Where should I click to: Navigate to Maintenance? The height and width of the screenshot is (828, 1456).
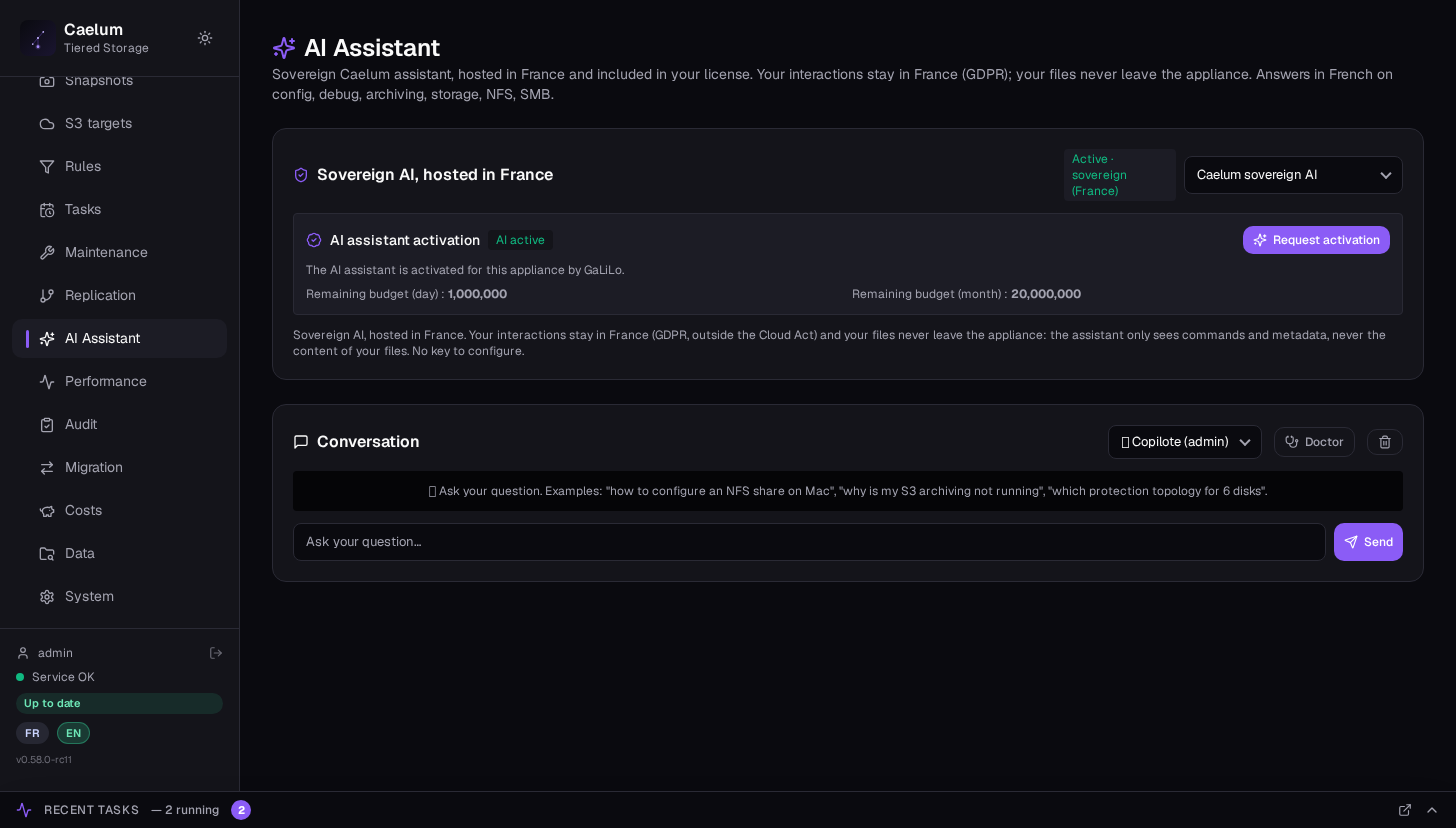[119, 252]
